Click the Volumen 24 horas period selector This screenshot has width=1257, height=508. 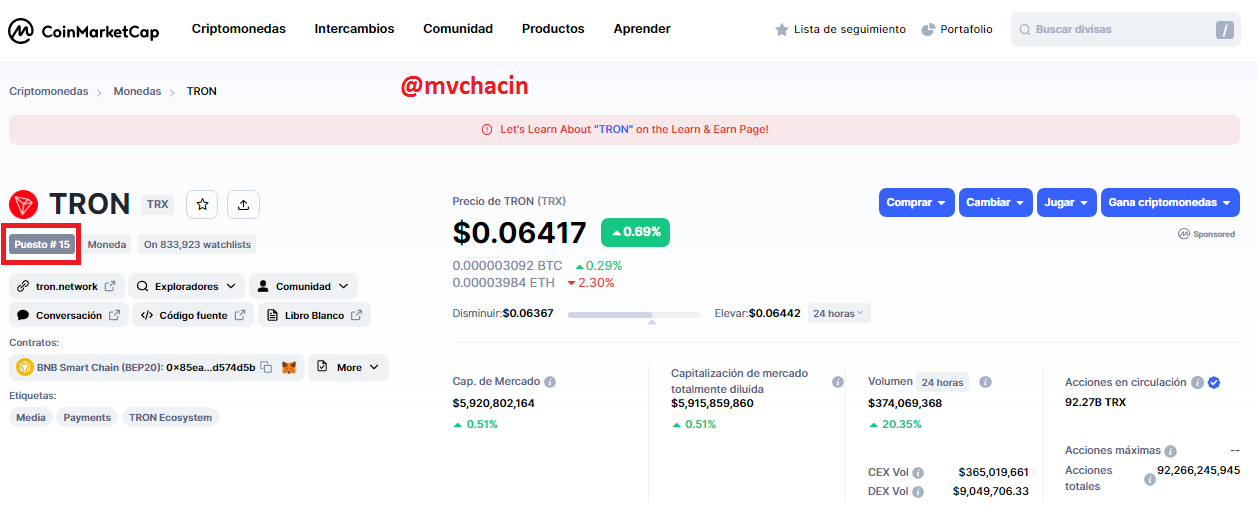[942, 382]
